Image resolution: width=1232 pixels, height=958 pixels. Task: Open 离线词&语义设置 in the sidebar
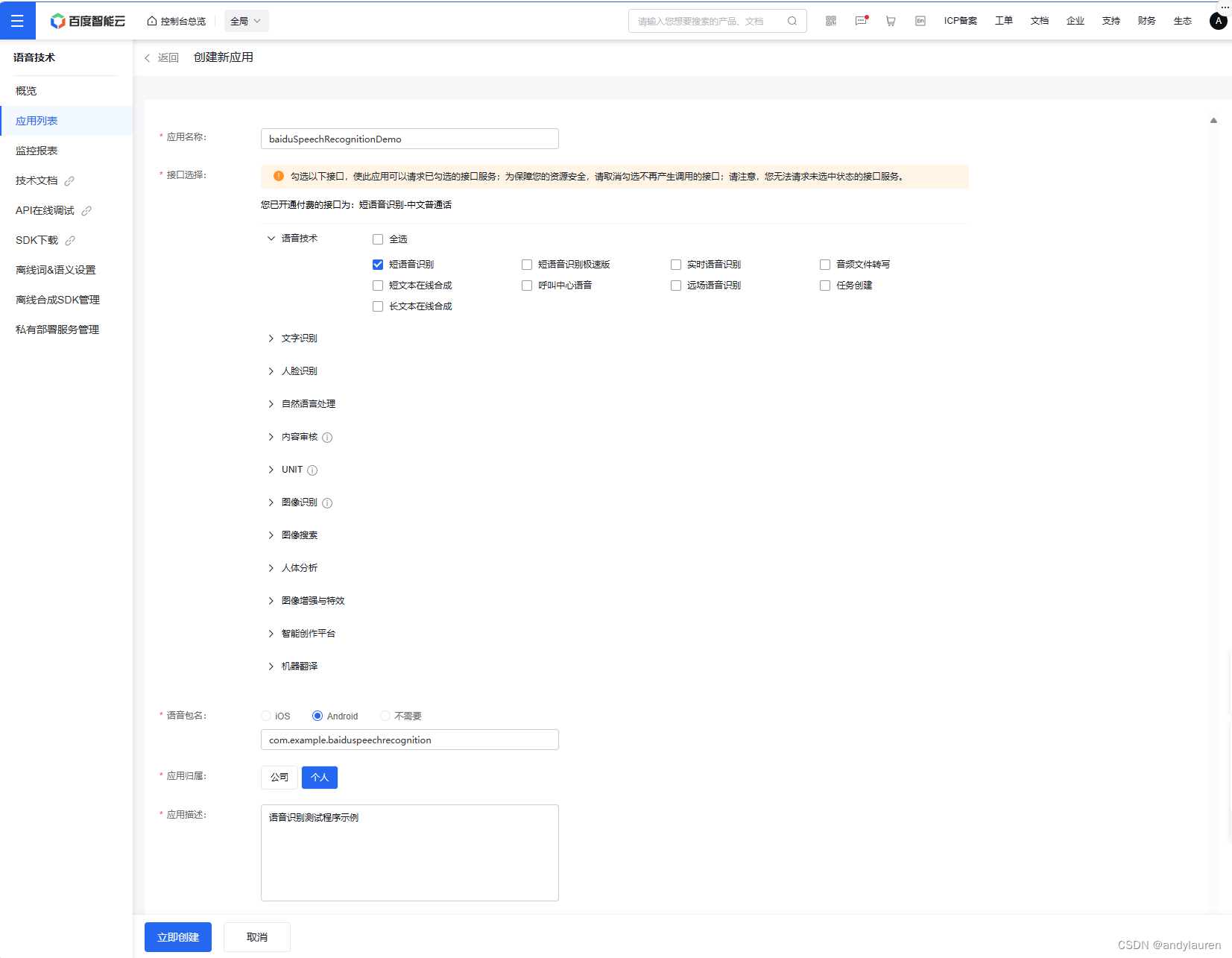(66, 270)
